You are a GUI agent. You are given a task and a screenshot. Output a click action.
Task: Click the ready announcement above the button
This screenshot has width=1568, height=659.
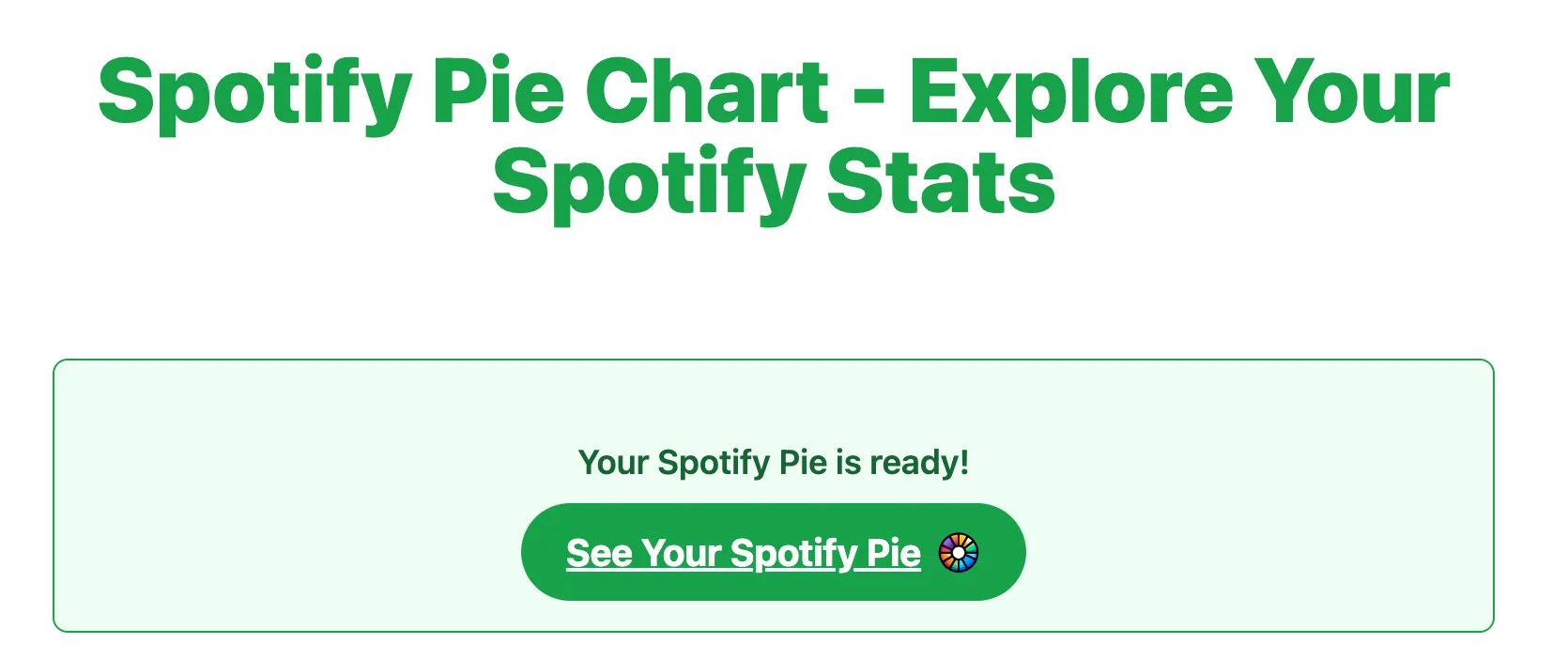774,462
